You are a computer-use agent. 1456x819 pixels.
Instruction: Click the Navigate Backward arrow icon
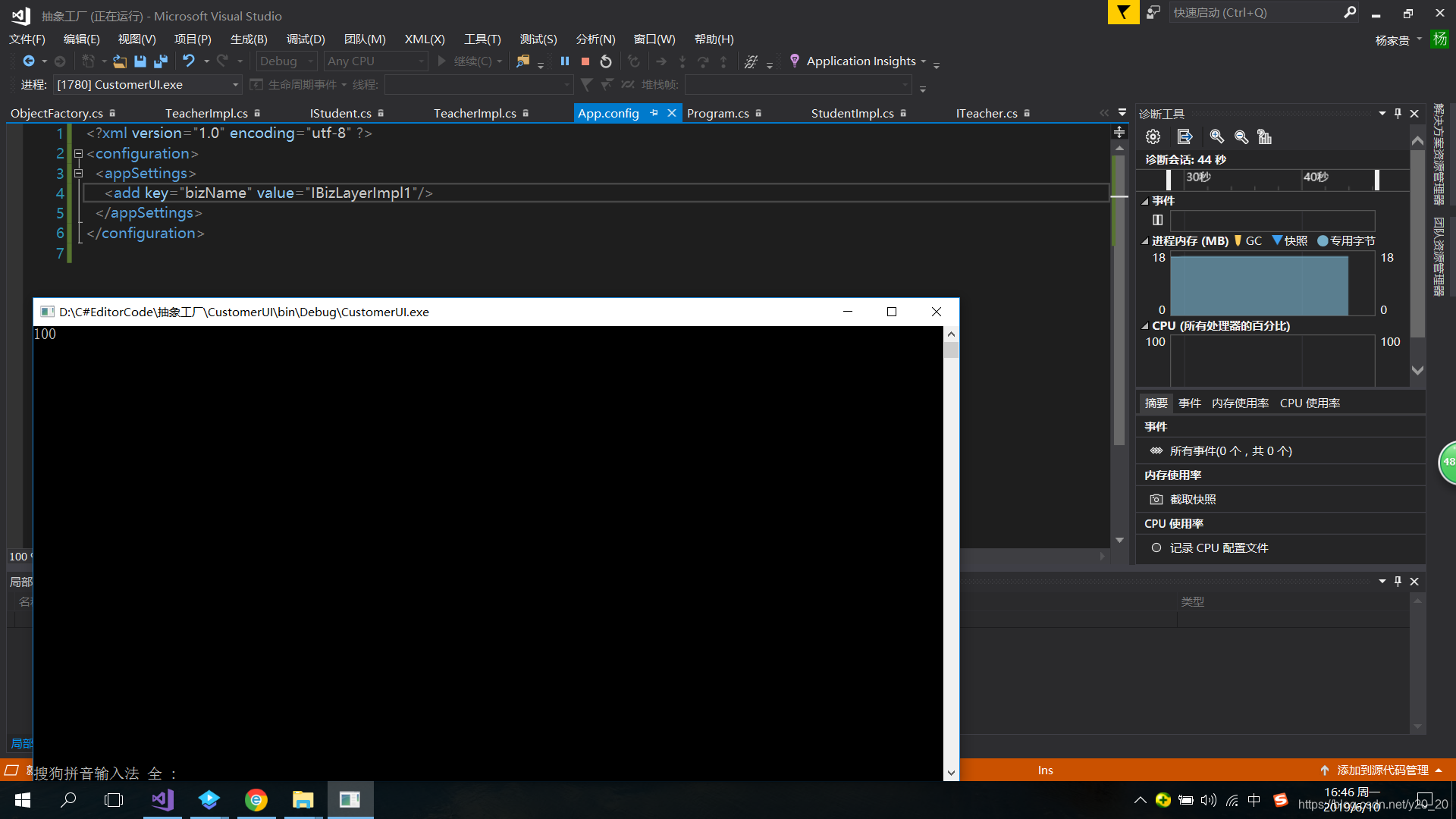tap(29, 61)
